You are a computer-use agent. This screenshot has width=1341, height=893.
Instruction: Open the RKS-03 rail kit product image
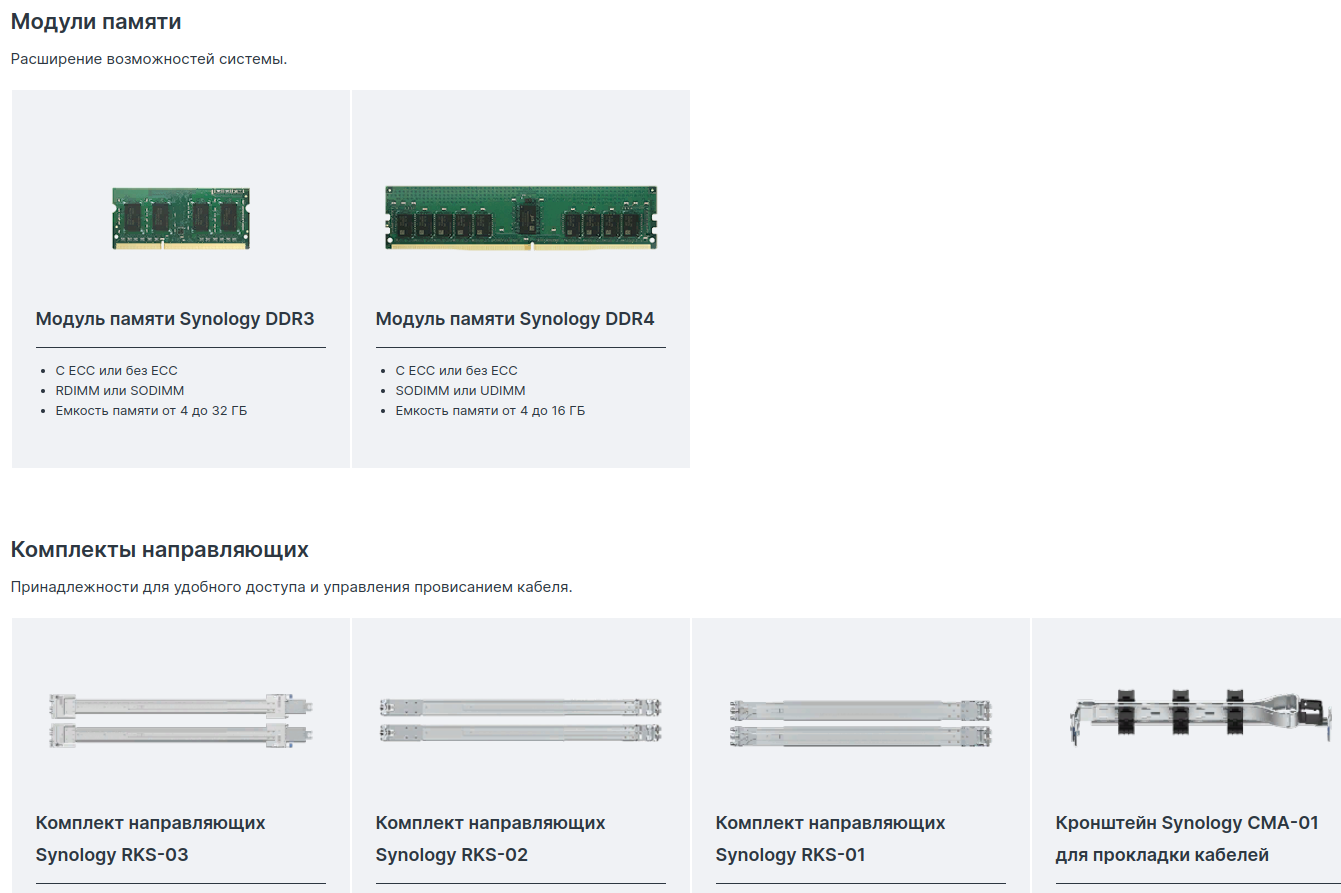click(x=180, y=721)
